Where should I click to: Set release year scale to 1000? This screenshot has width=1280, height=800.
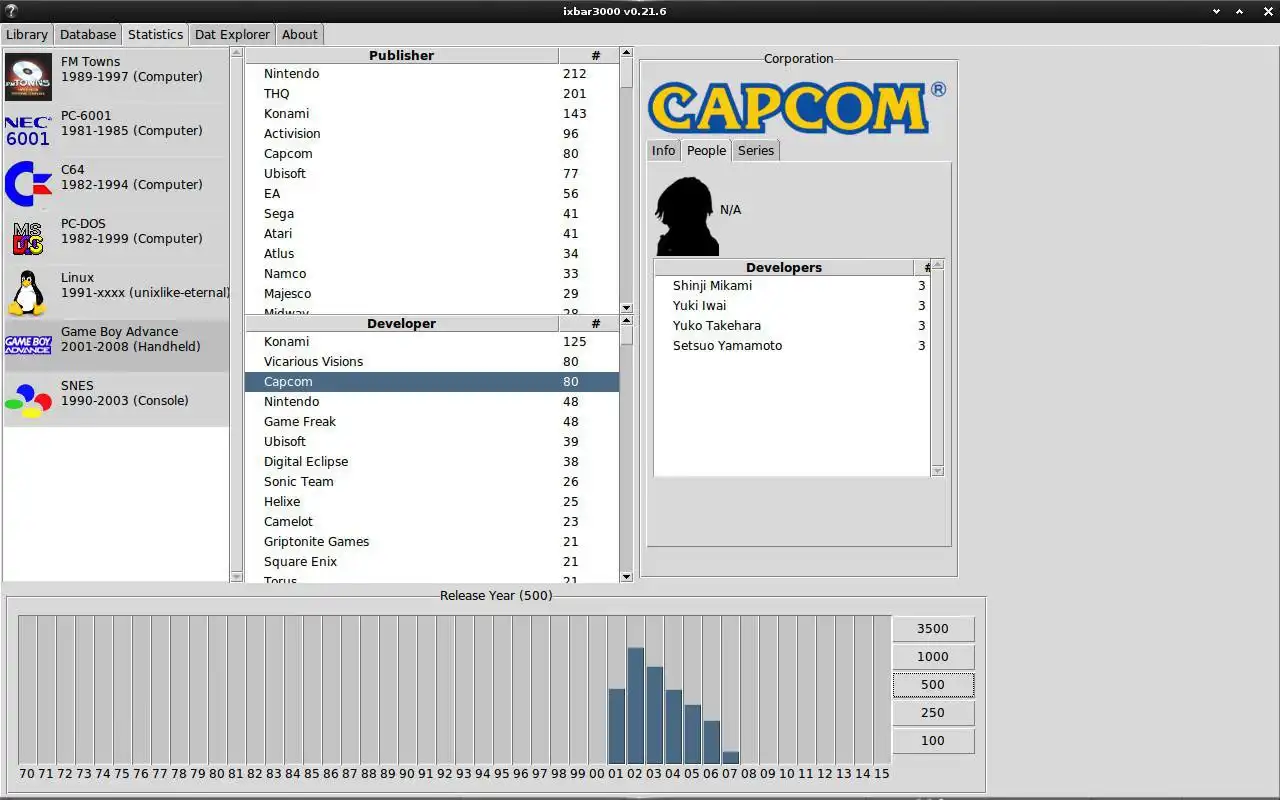pyautogui.click(x=933, y=657)
